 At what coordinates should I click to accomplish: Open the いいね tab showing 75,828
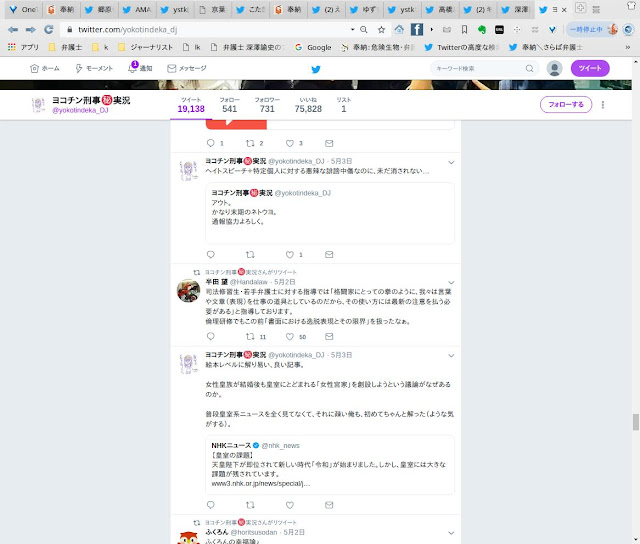click(308, 105)
